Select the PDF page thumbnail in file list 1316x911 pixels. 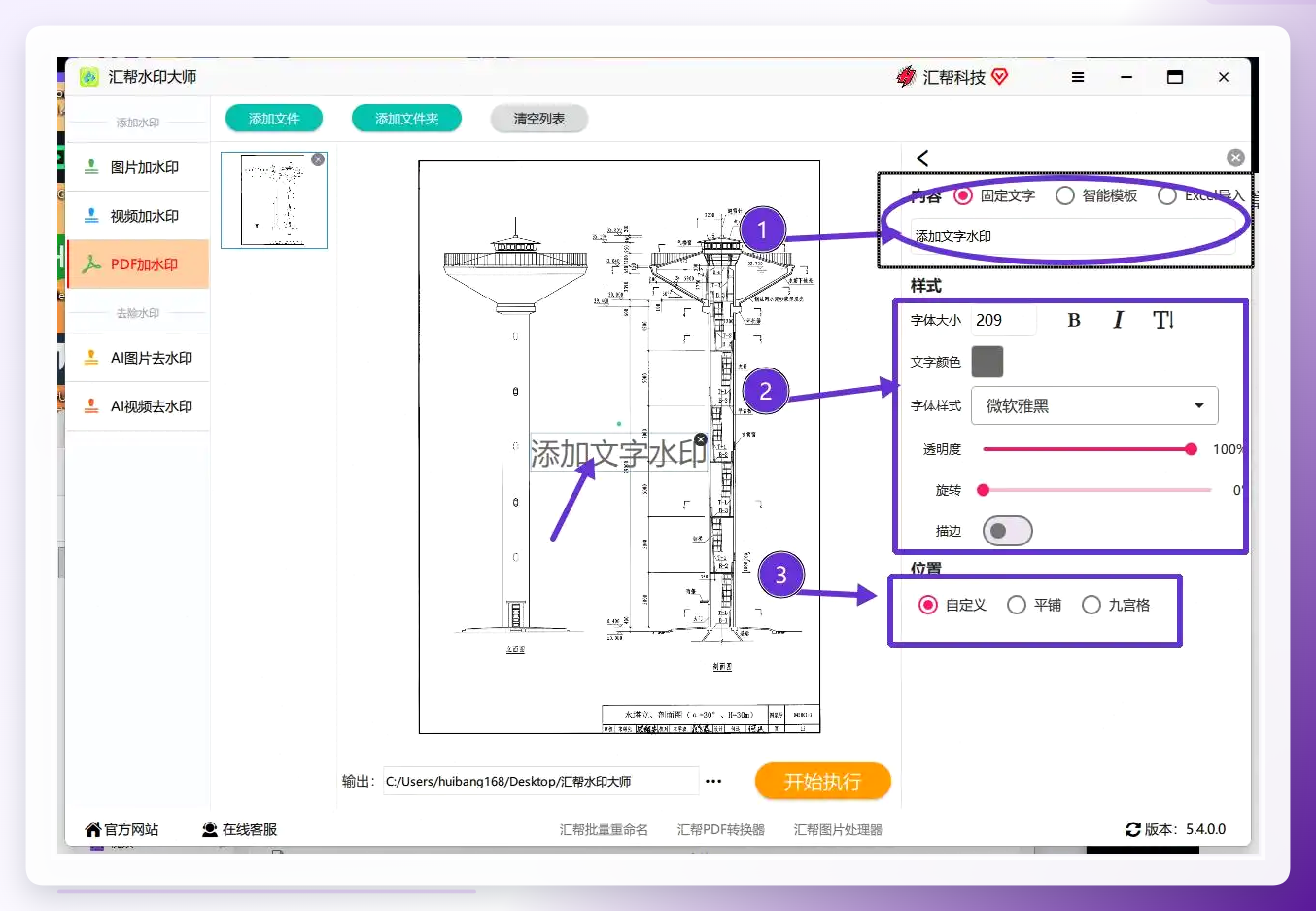click(274, 199)
